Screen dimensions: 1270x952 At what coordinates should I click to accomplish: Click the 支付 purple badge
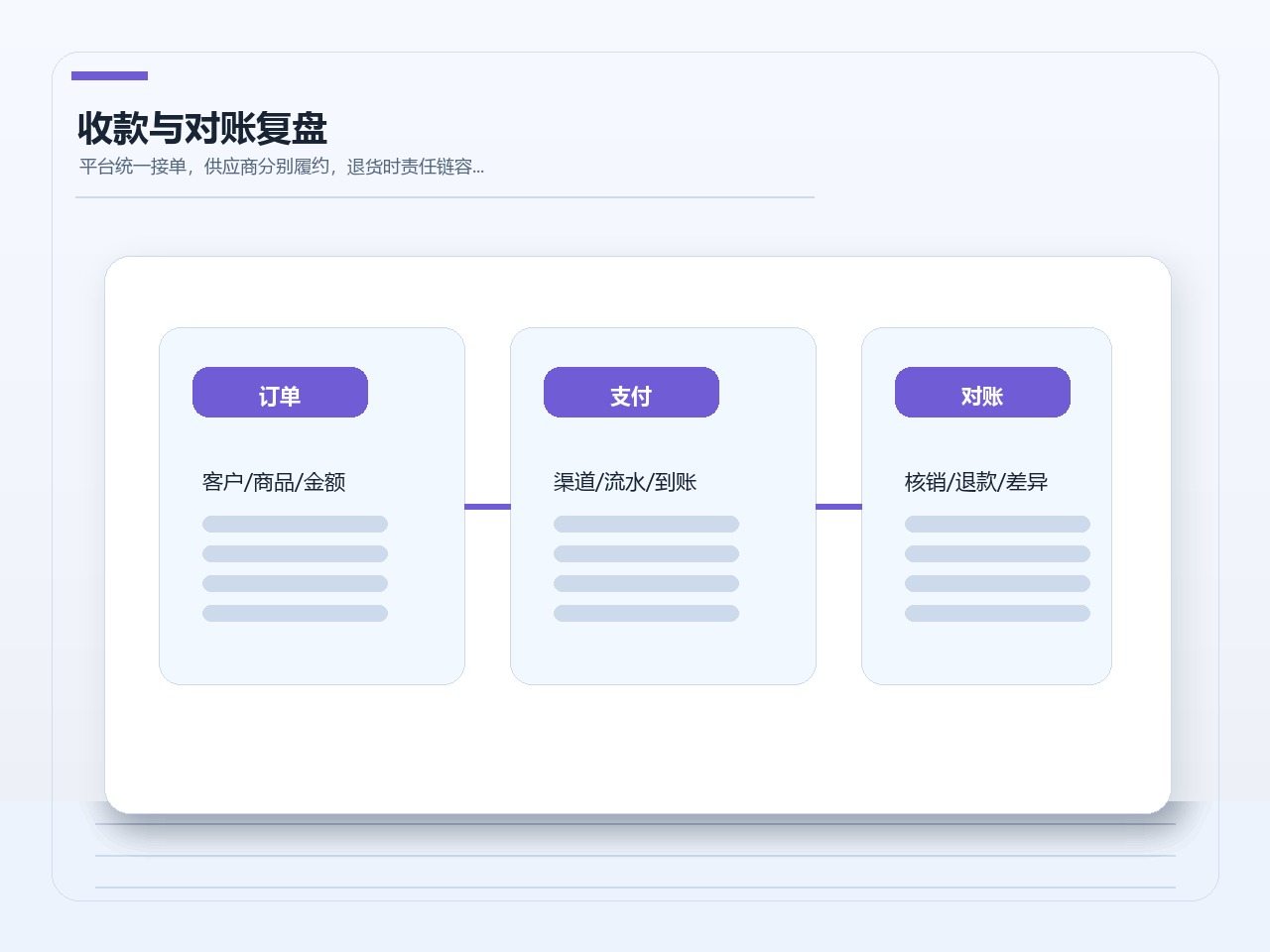[x=631, y=393]
